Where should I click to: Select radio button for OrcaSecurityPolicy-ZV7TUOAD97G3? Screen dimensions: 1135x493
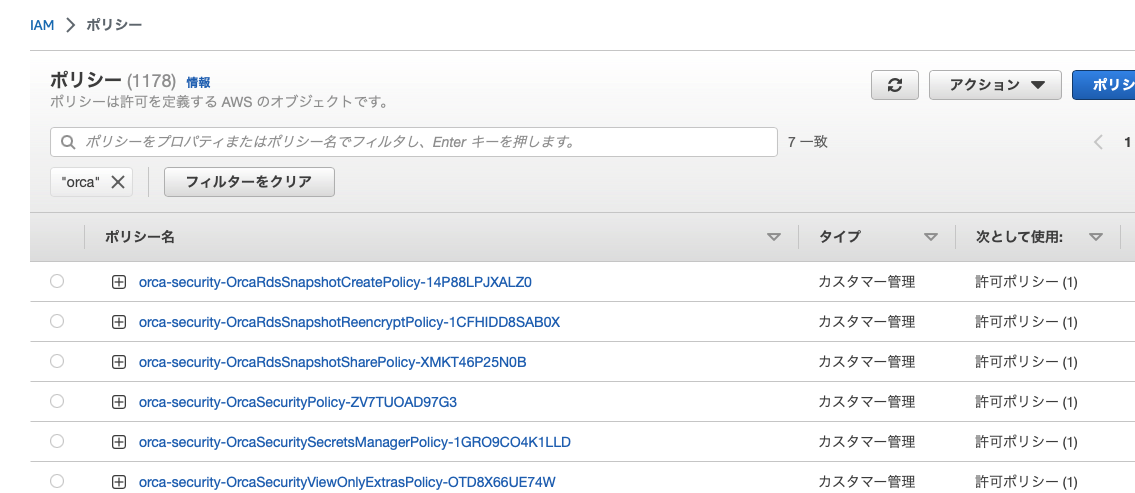click(x=57, y=400)
